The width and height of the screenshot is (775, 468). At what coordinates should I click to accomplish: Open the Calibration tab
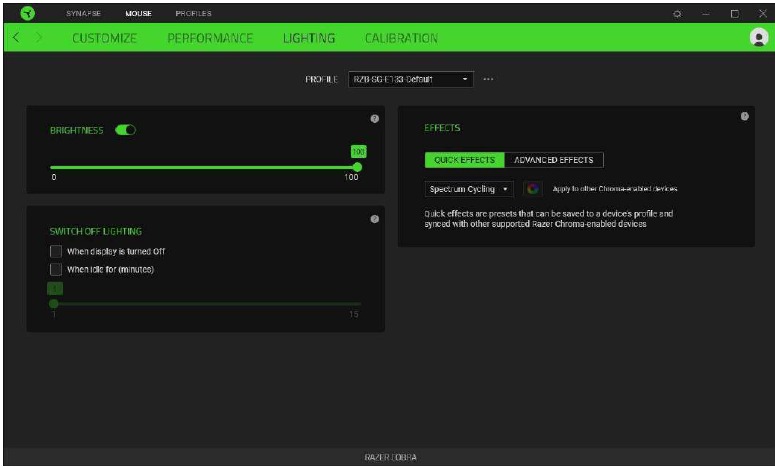(401, 38)
